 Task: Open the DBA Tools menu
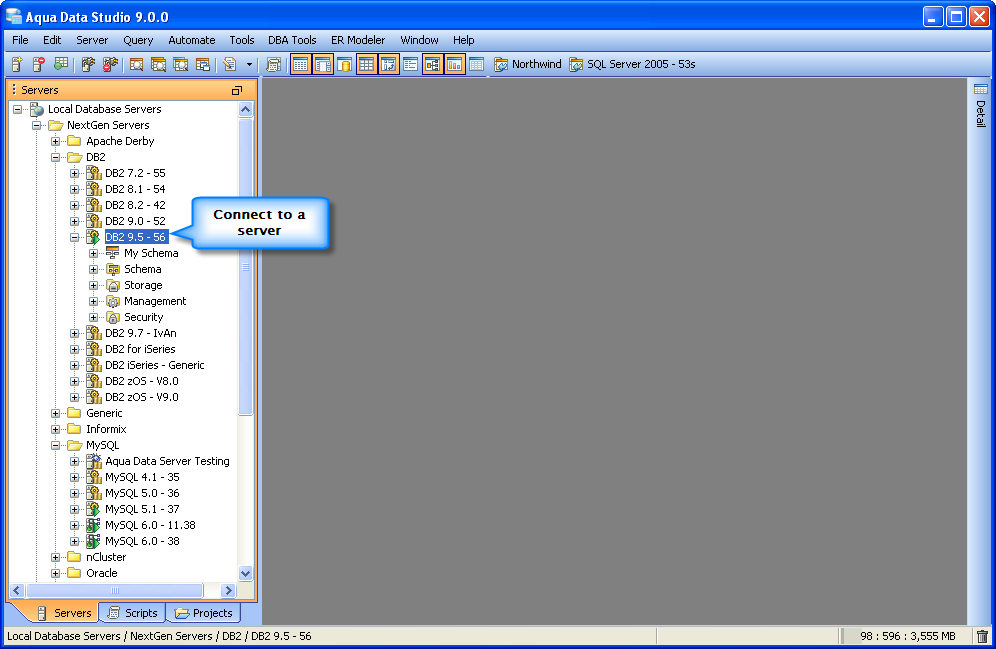pyautogui.click(x=292, y=40)
